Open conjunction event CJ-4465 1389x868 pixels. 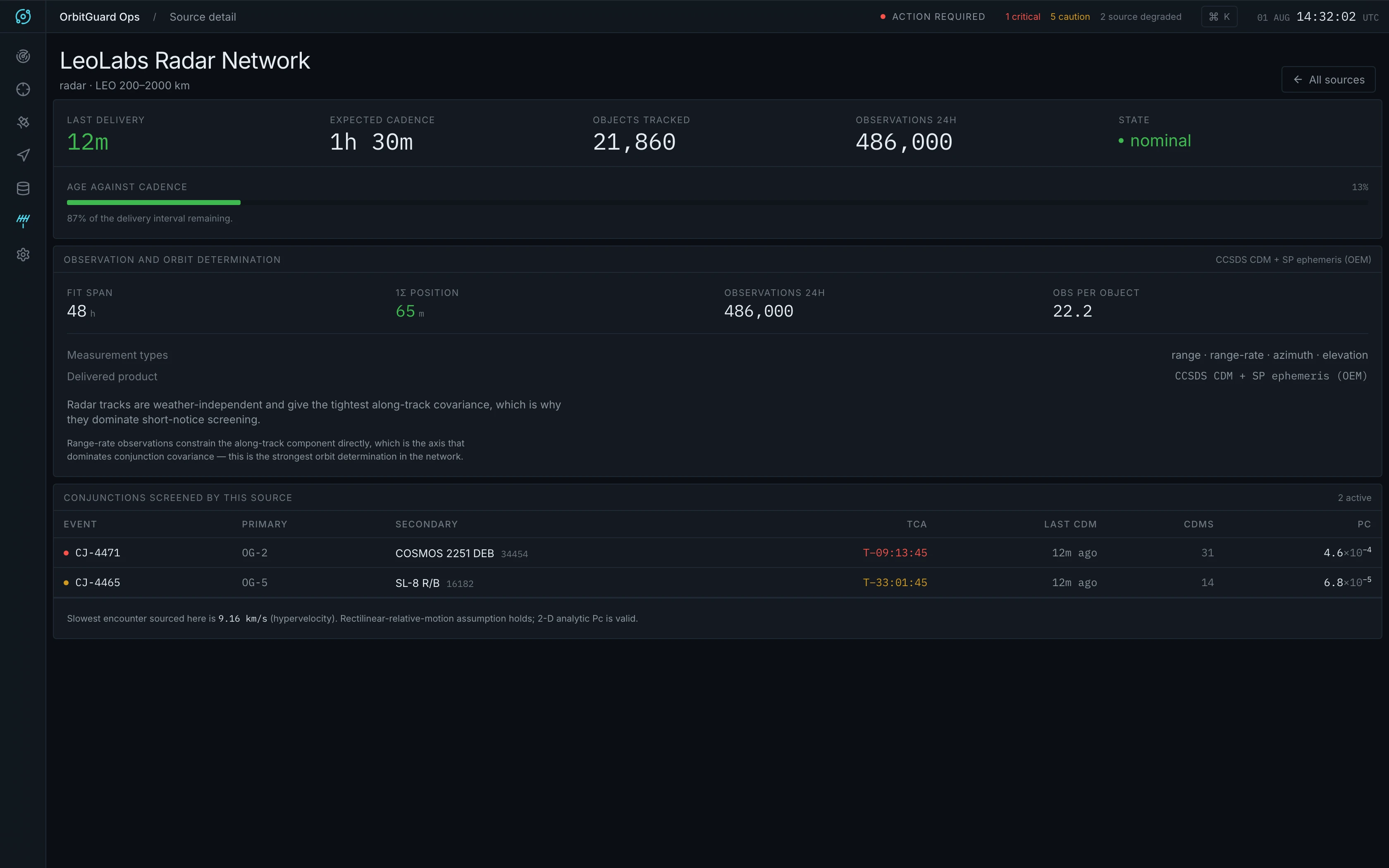tap(718, 583)
